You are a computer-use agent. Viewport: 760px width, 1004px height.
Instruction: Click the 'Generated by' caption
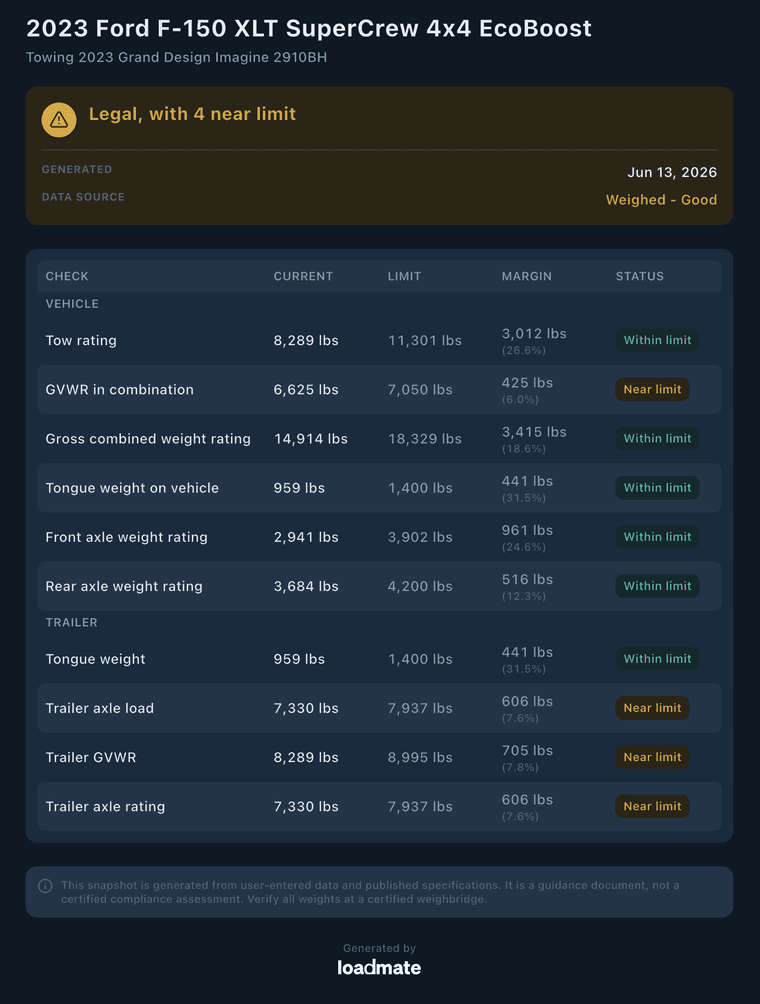(x=380, y=948)
